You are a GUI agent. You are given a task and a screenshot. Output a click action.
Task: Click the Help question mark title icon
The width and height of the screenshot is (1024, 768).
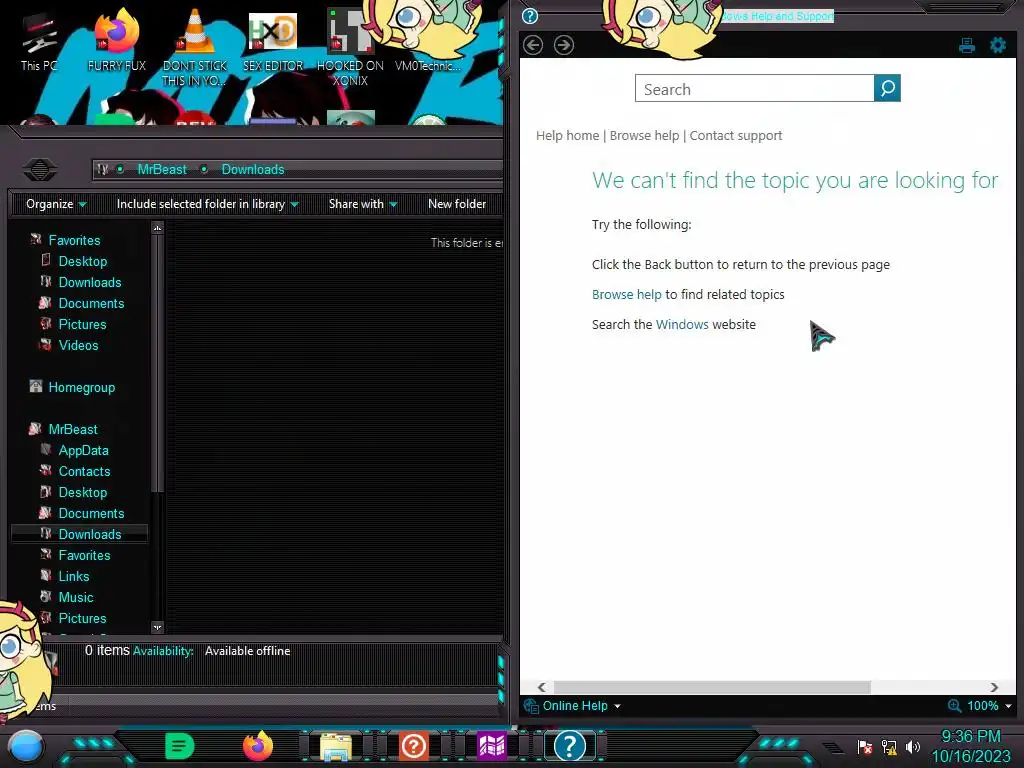[530, 16]
